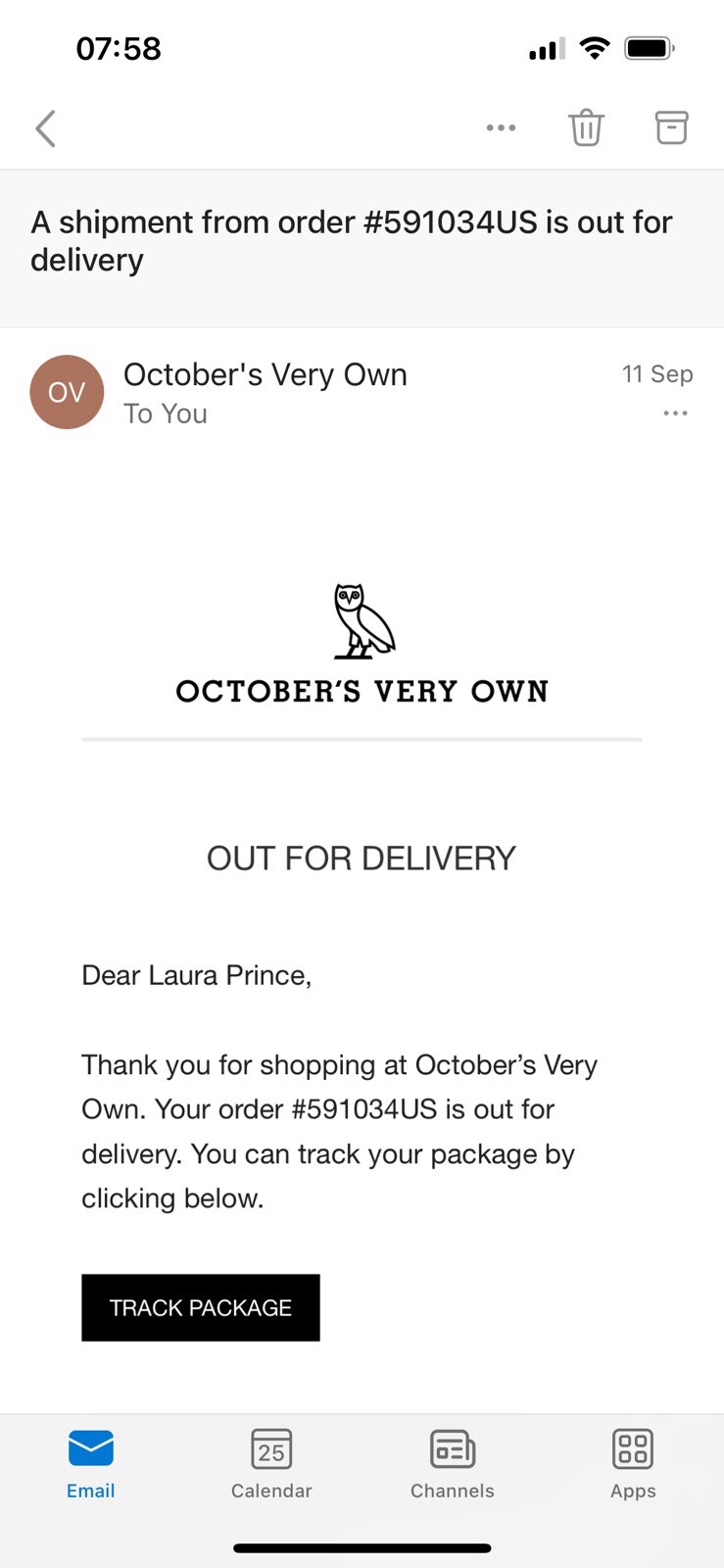
Task: Archive the email with the box icon
Action: 671,127
